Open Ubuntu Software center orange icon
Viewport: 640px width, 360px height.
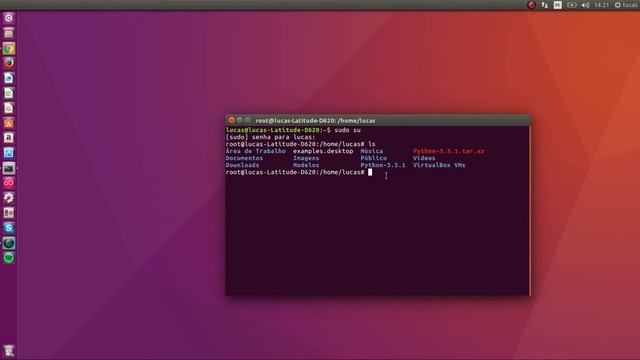(9, 123)
